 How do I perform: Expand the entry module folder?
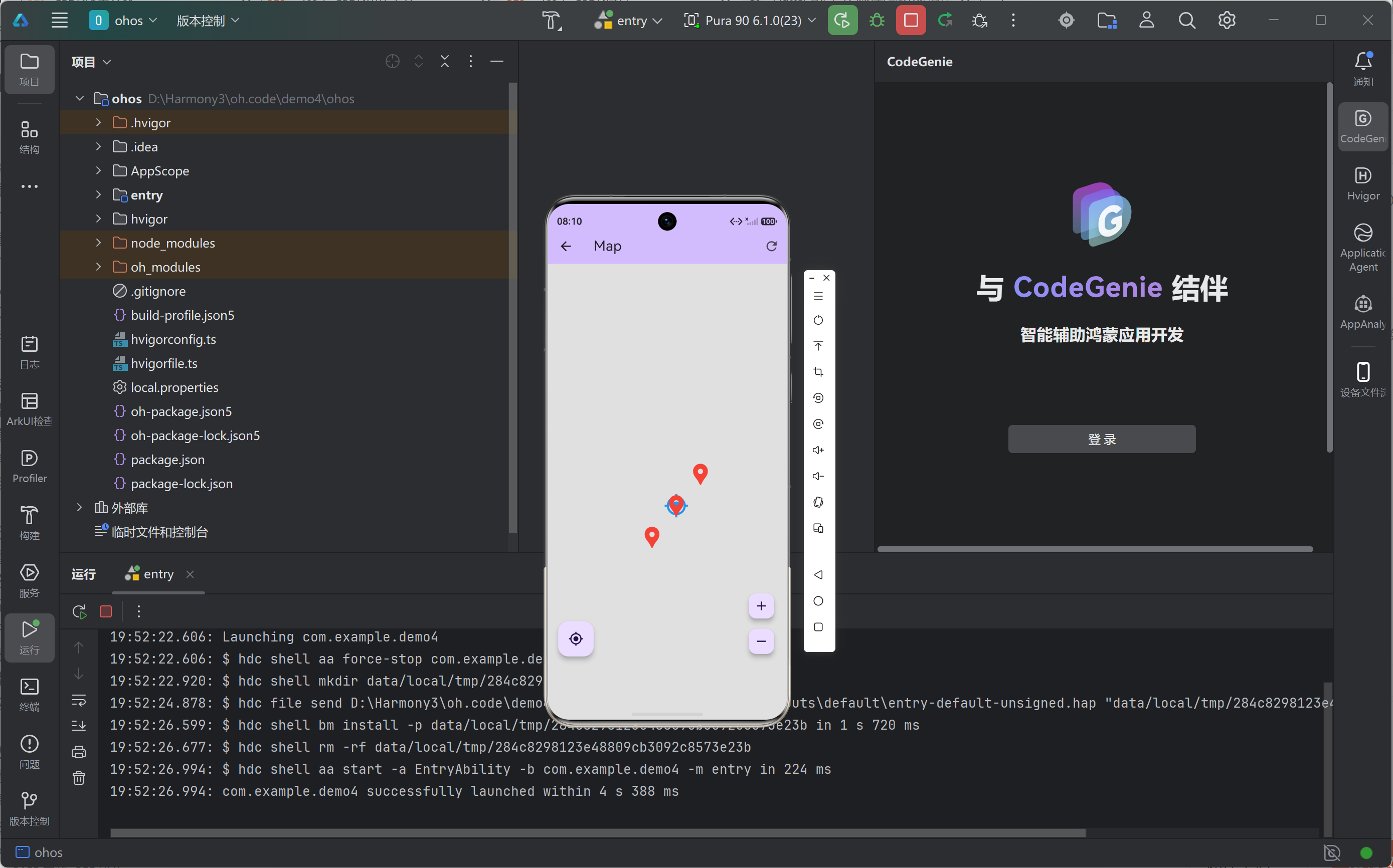point(98,195)
